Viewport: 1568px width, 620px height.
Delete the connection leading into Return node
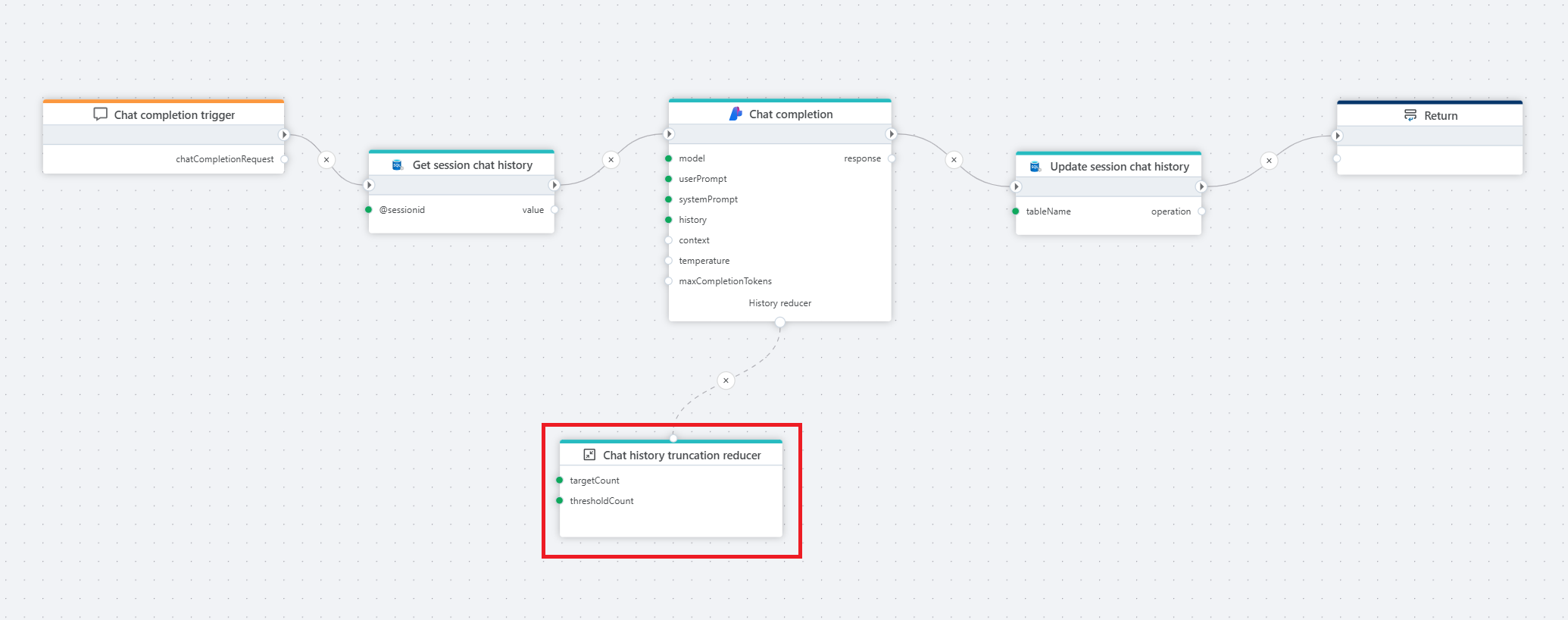pos(1269,161)
